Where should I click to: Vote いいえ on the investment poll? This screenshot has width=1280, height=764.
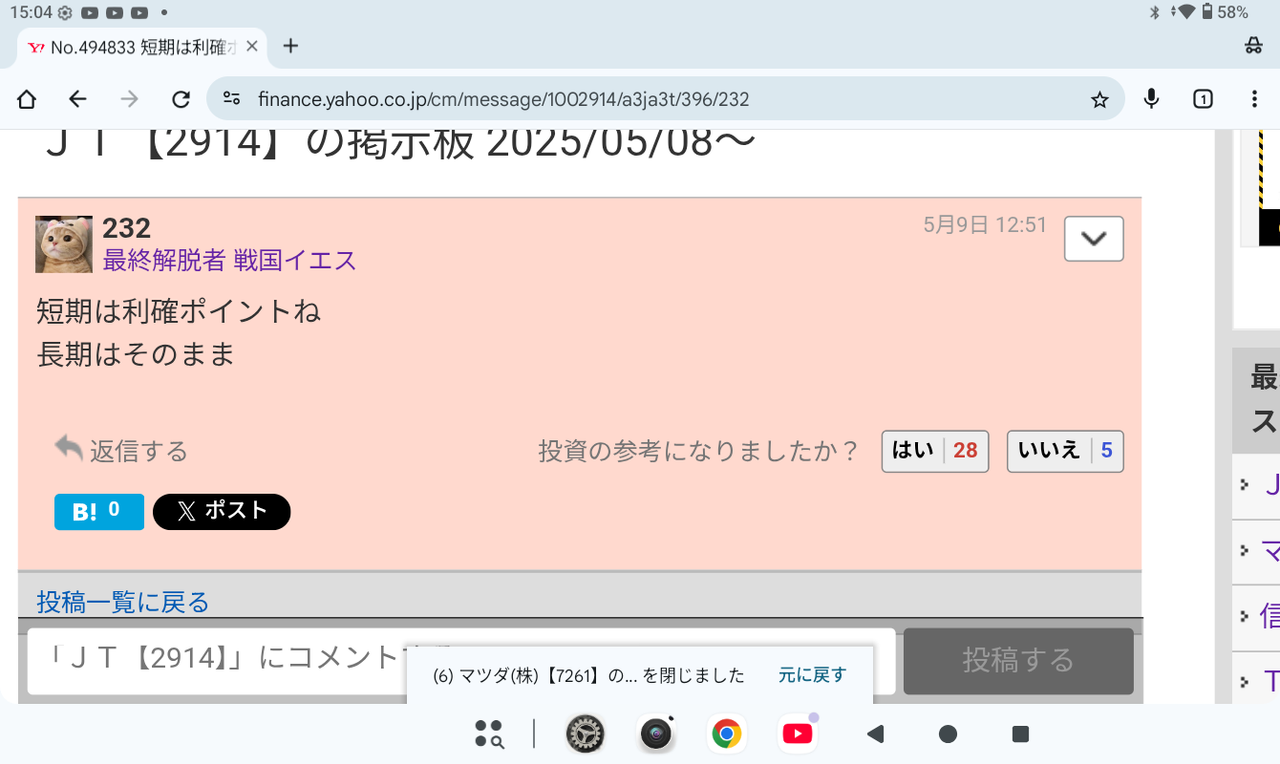(1064, 451)
